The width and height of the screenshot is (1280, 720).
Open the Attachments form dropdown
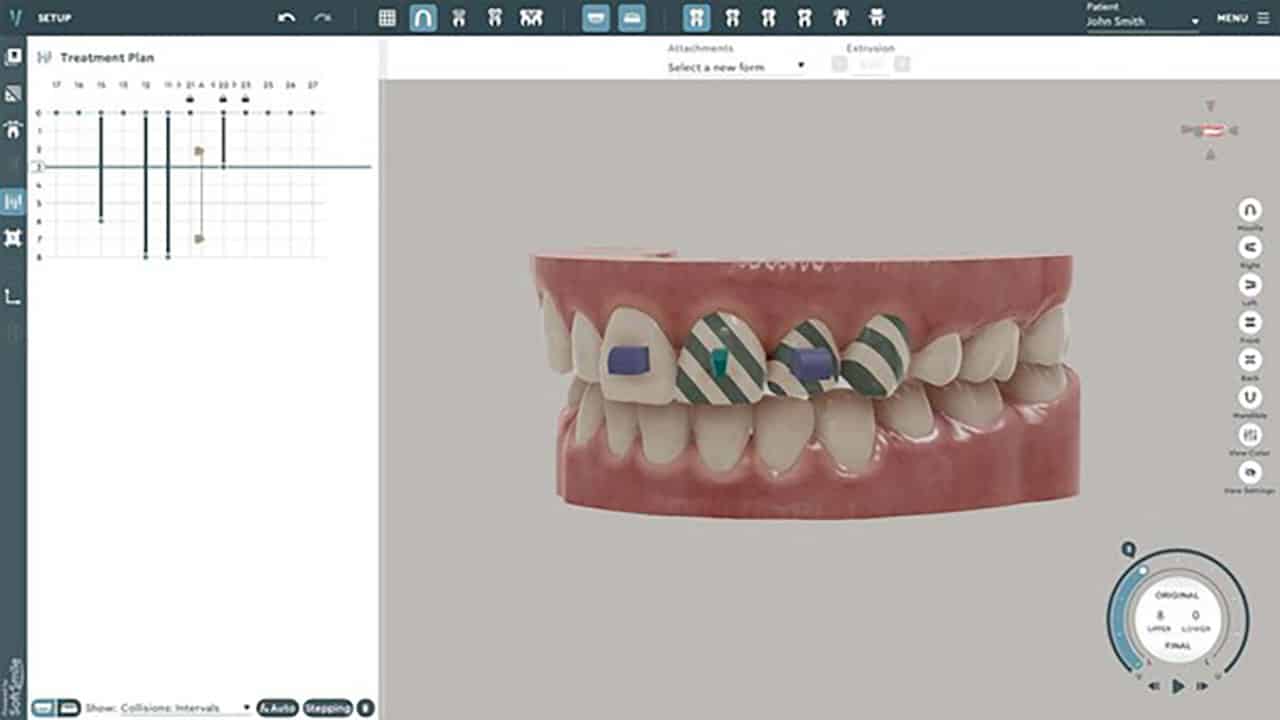[736, 67]
